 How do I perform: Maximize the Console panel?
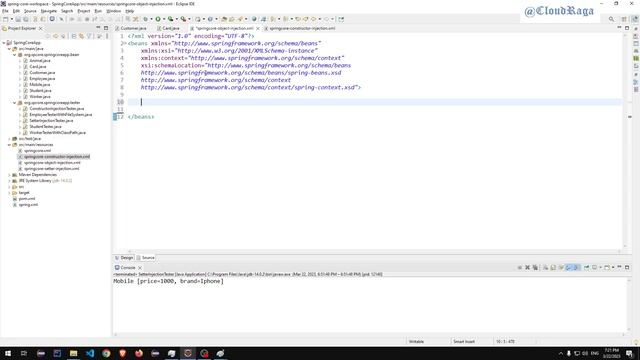pos(627,267)
